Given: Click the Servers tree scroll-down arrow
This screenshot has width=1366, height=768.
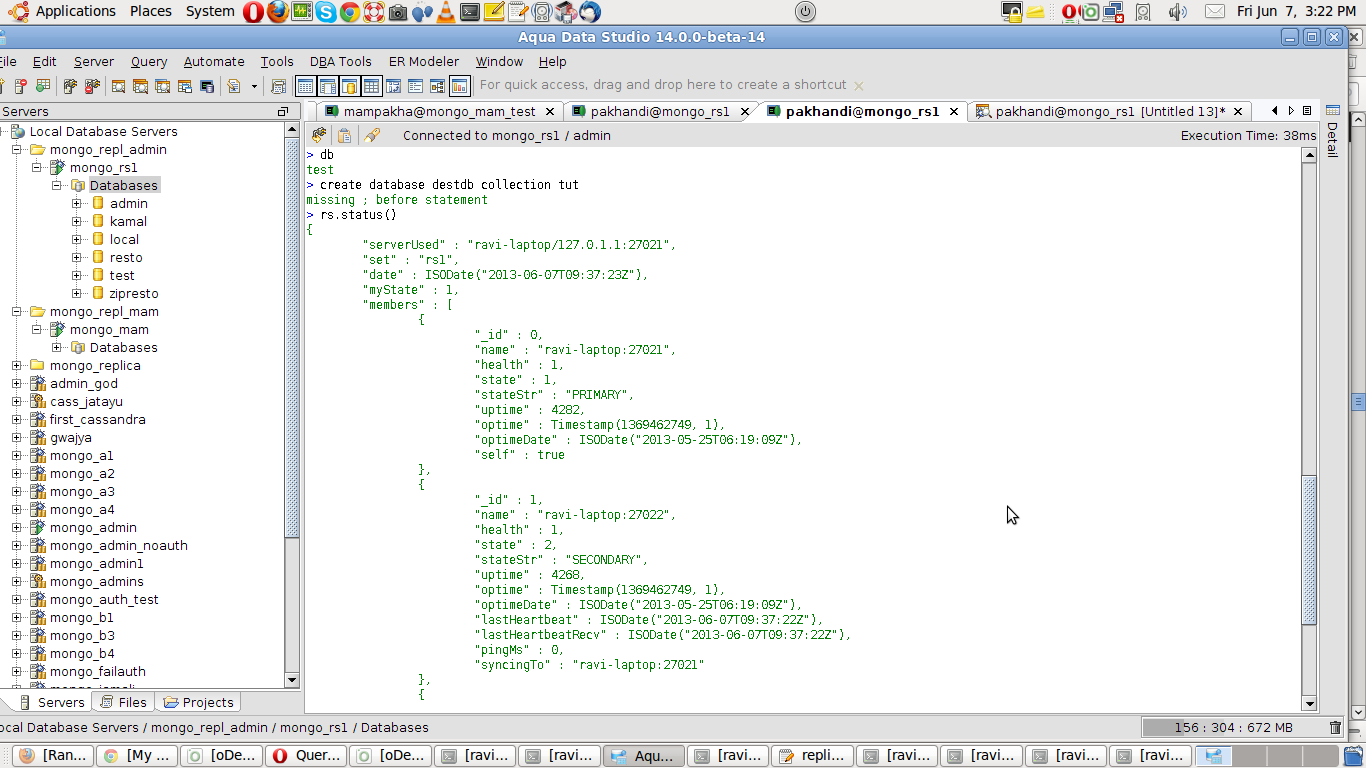Looking at the screenshot, I should pos(292,681).
